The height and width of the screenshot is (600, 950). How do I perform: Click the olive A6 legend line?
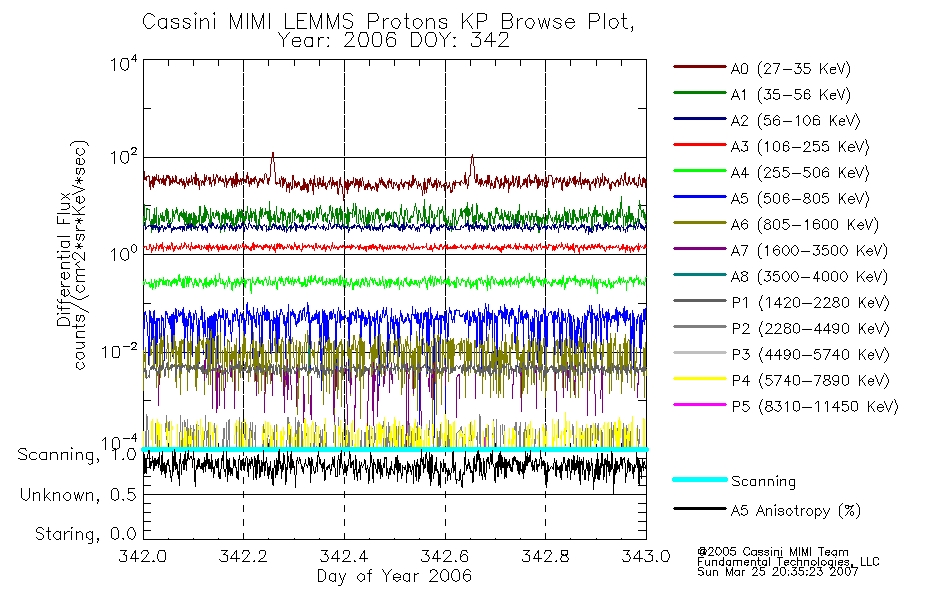pyautogui.click(x=700, y=223)
